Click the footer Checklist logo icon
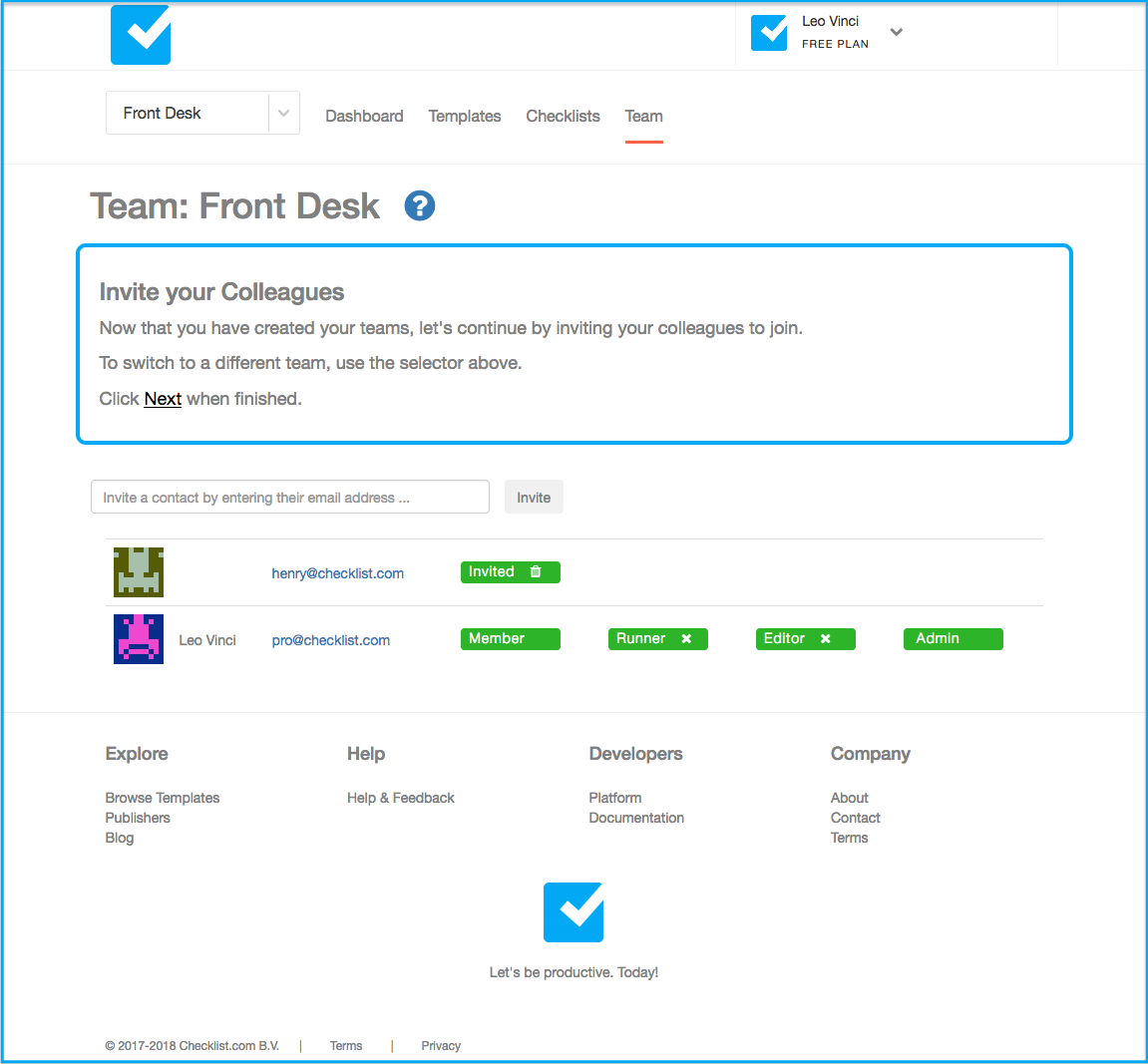Image resolution: width=1148 pixels, height=1064 pixels. [574, 911]
